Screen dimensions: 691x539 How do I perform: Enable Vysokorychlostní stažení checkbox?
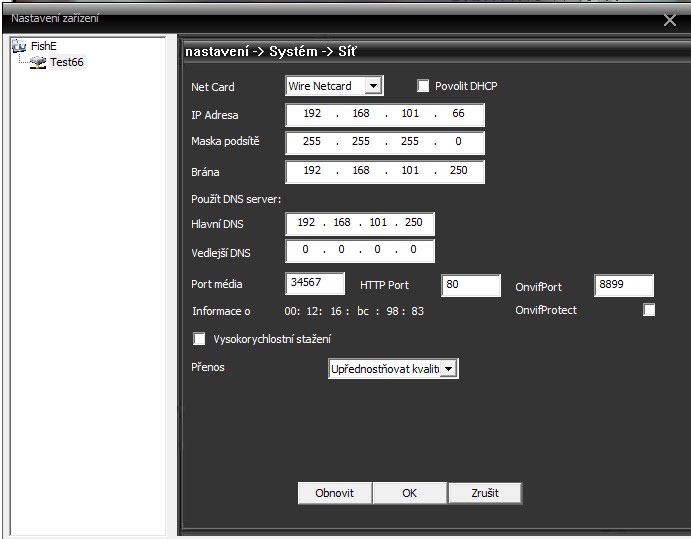pos(199,338)
